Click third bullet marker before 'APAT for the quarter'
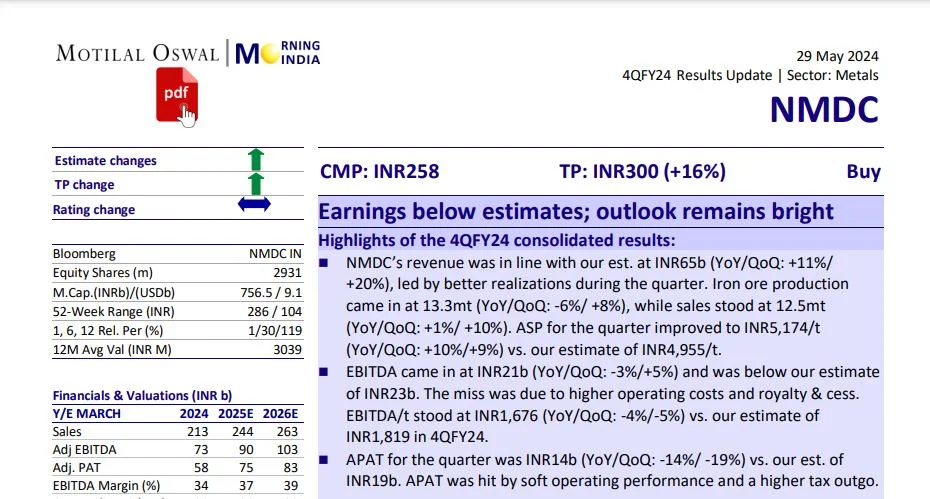This screenshot has height=499, width=930. [324, 460]
